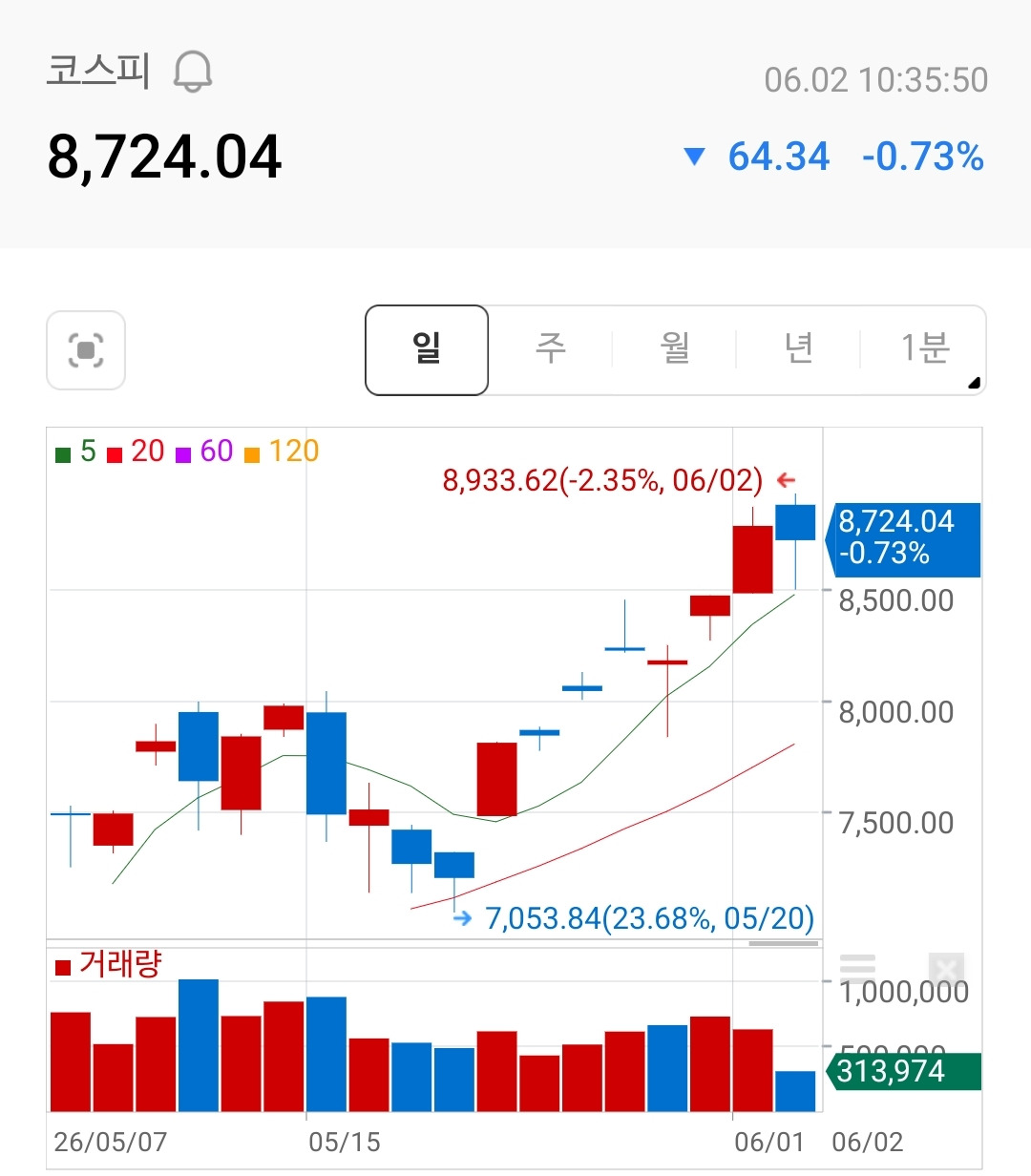This screenshot has height=1176, width=1031.
Task: Switch to the 월 monthly chart tab
Action: coord(675,348)
